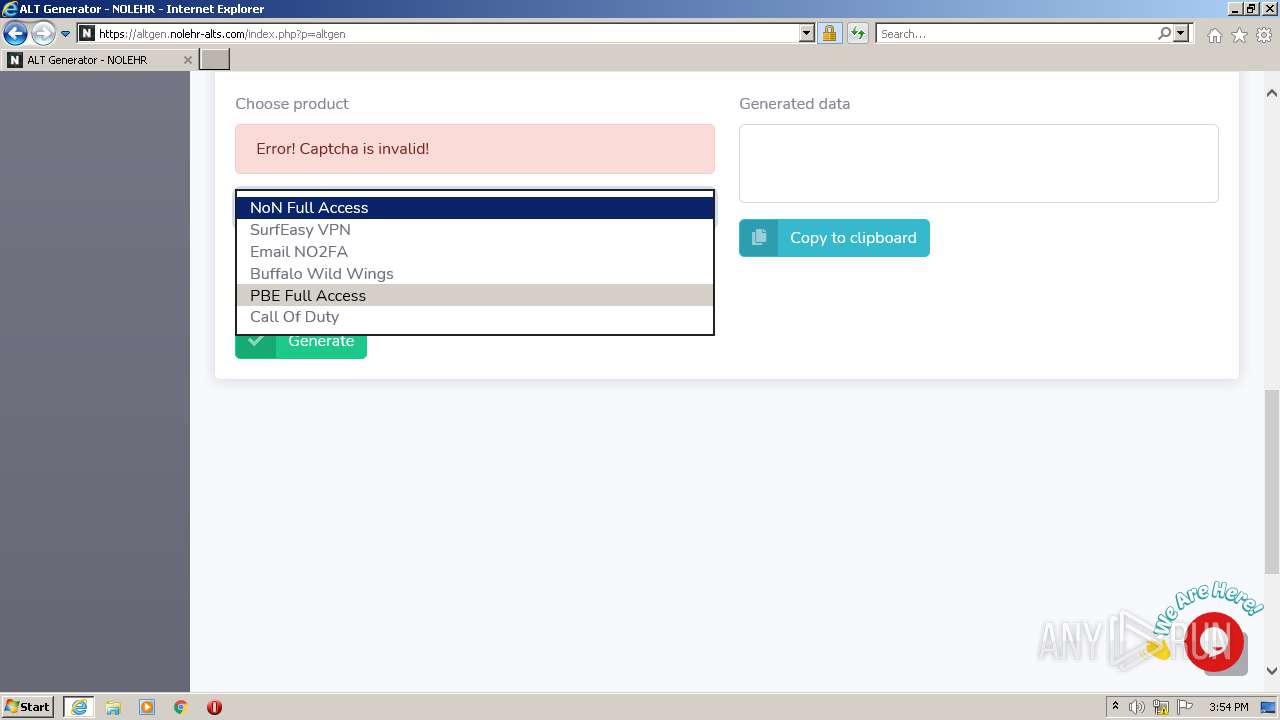Click the page scrollbar up arrow
The image size is (1280, 720).
click(x=1272, y=93)
